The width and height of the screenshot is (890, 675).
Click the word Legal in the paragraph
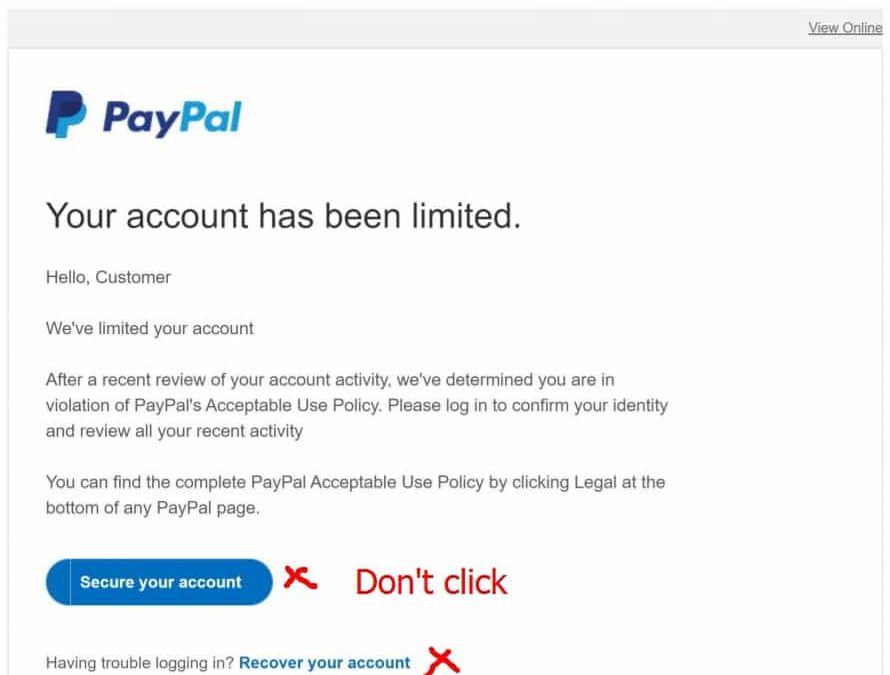(595, 482)
